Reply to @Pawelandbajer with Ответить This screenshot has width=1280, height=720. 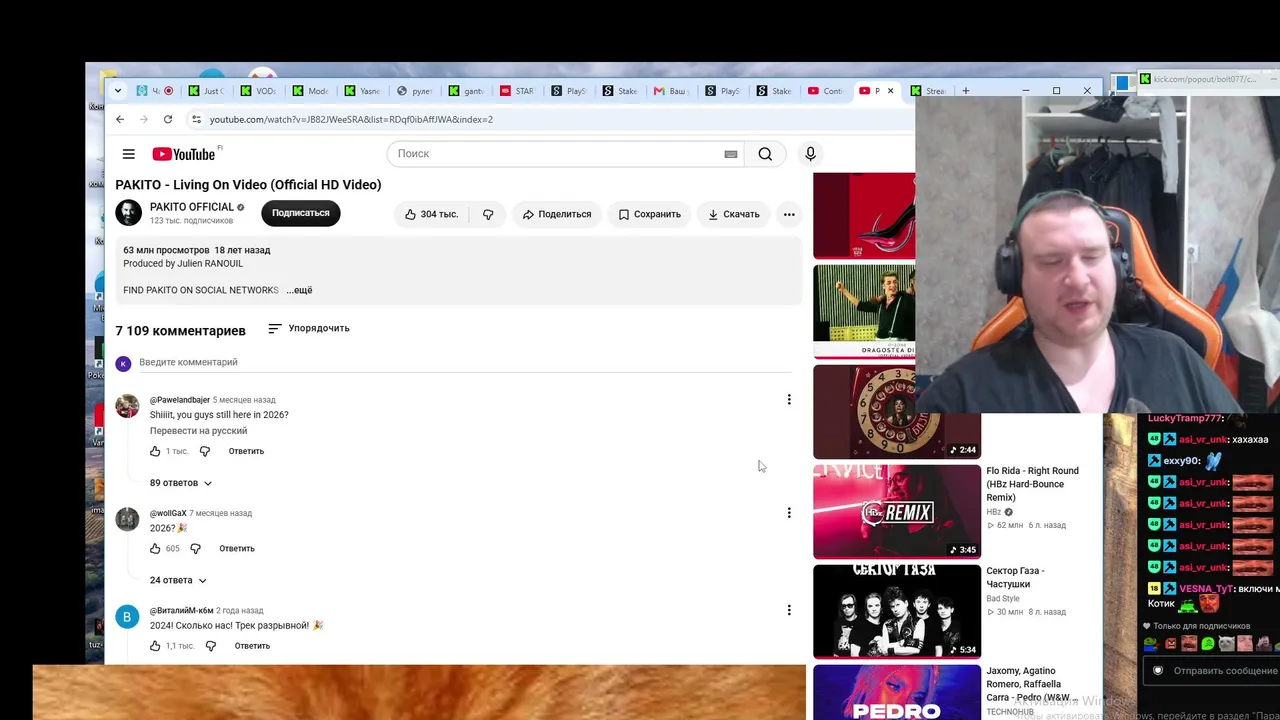point(246,451)
